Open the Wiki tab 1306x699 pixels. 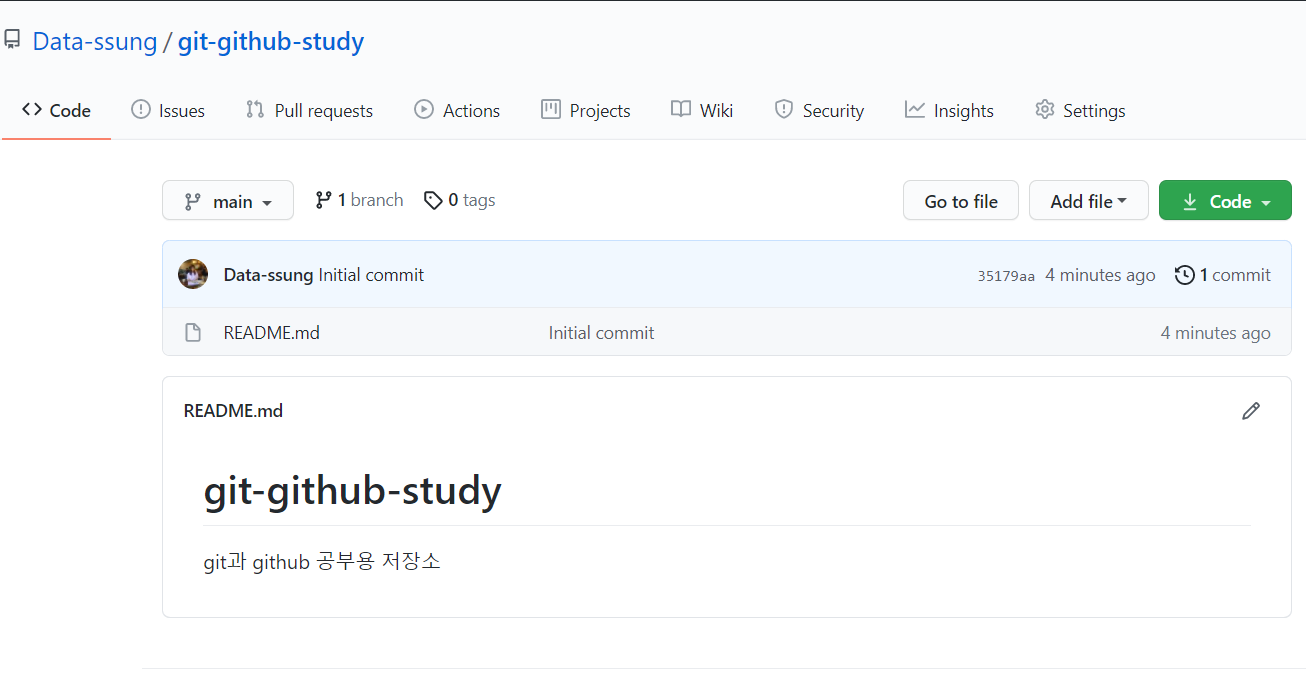click(702, 111)
